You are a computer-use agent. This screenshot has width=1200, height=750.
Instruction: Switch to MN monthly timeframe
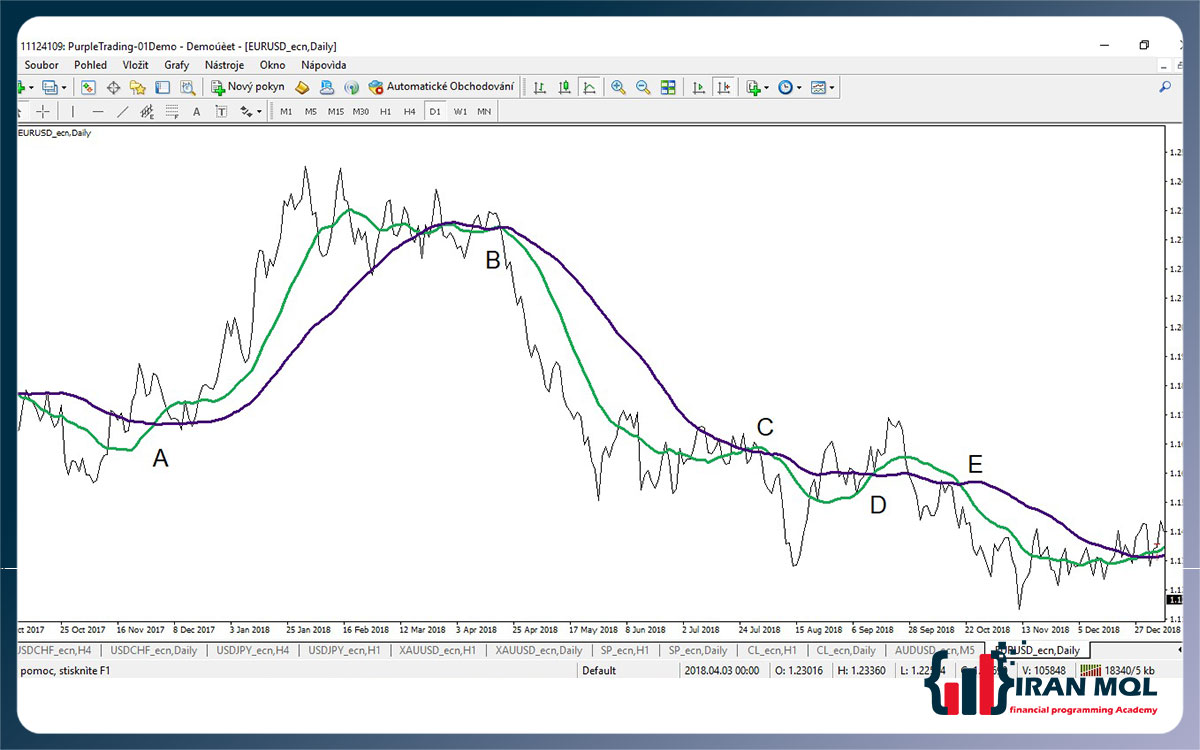(484, 111)
